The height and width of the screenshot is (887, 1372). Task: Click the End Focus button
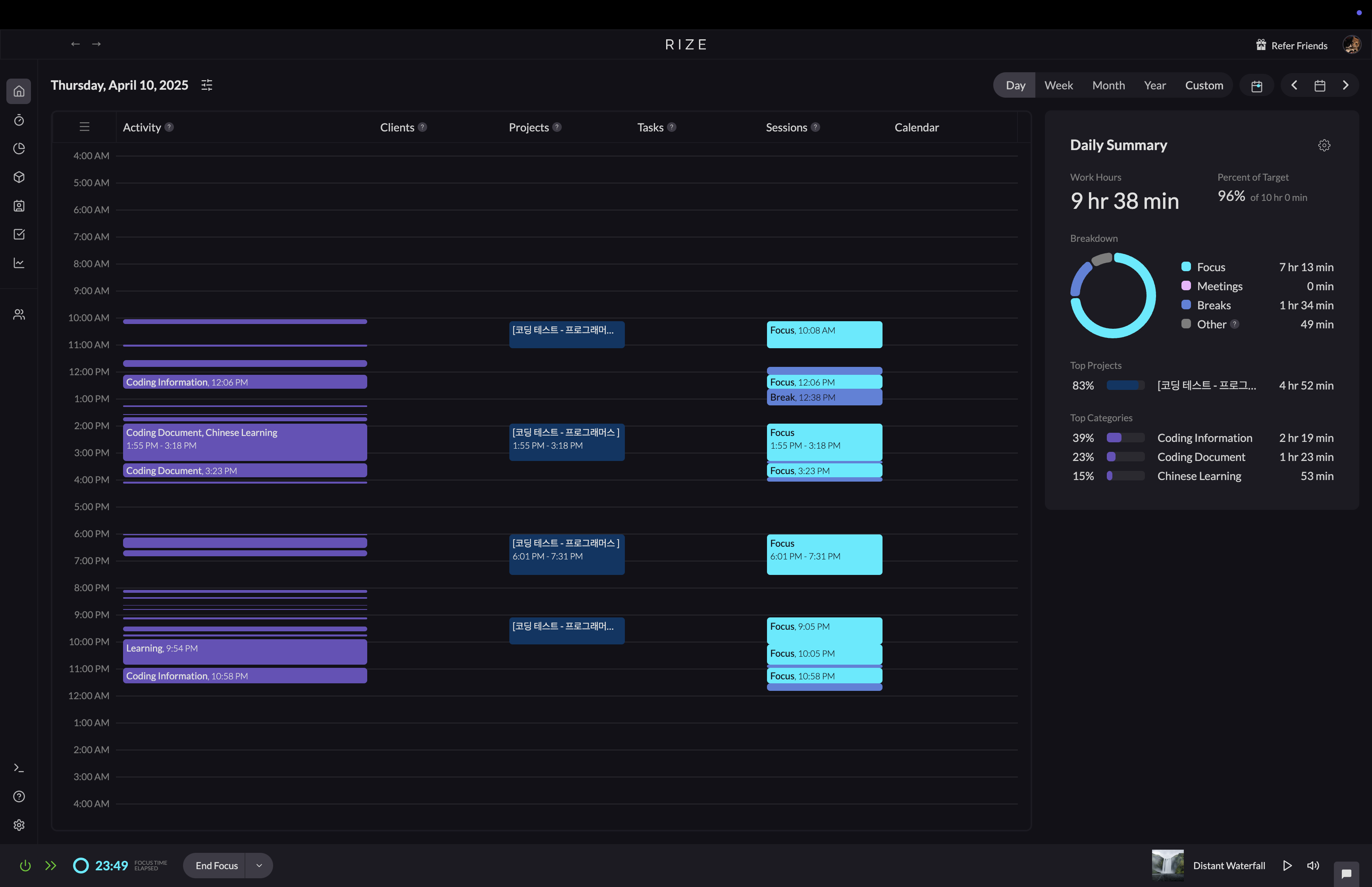(x=216, y=866)
